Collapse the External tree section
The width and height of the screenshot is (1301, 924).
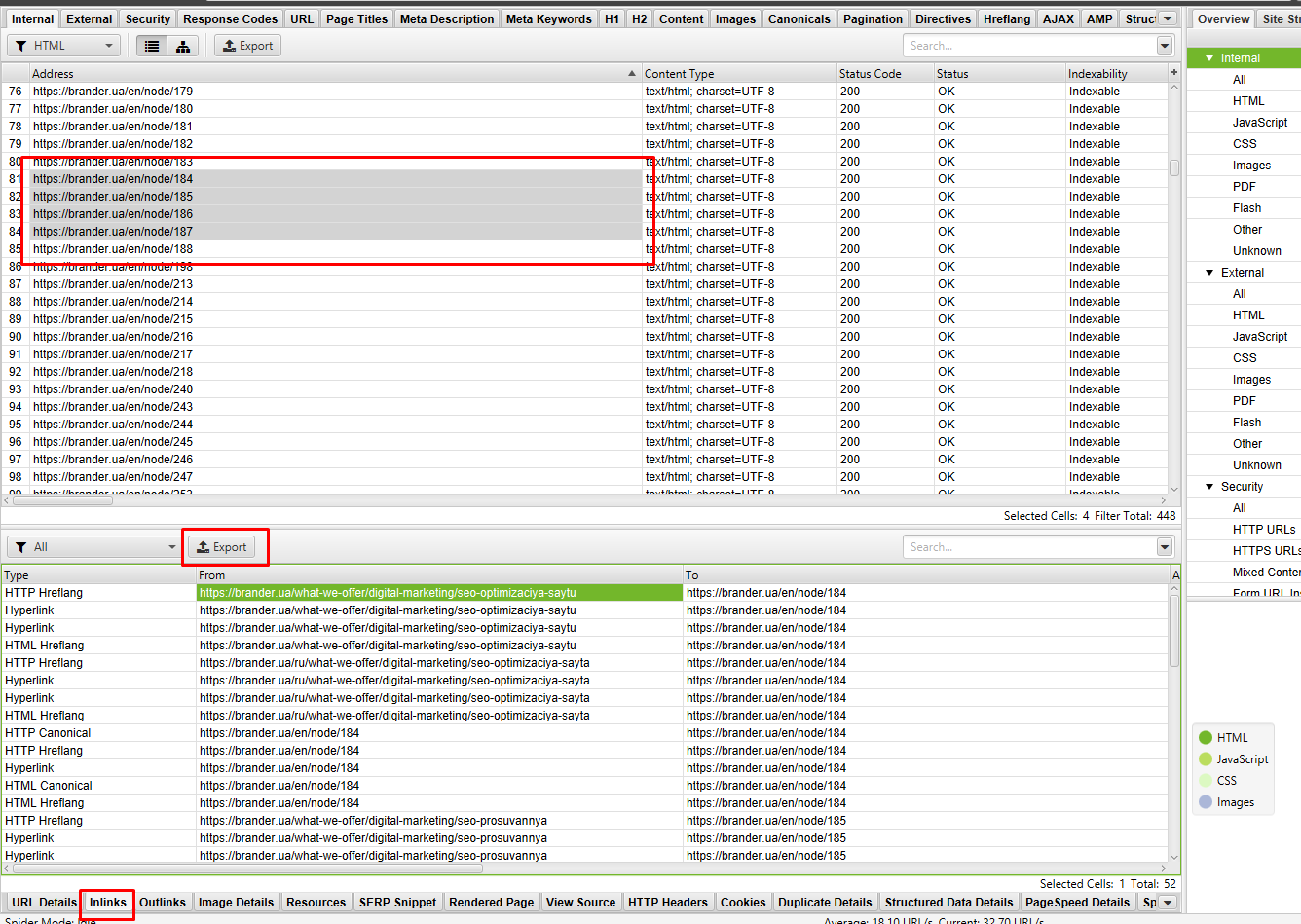pyautogui.click(x=1209, y=273)
